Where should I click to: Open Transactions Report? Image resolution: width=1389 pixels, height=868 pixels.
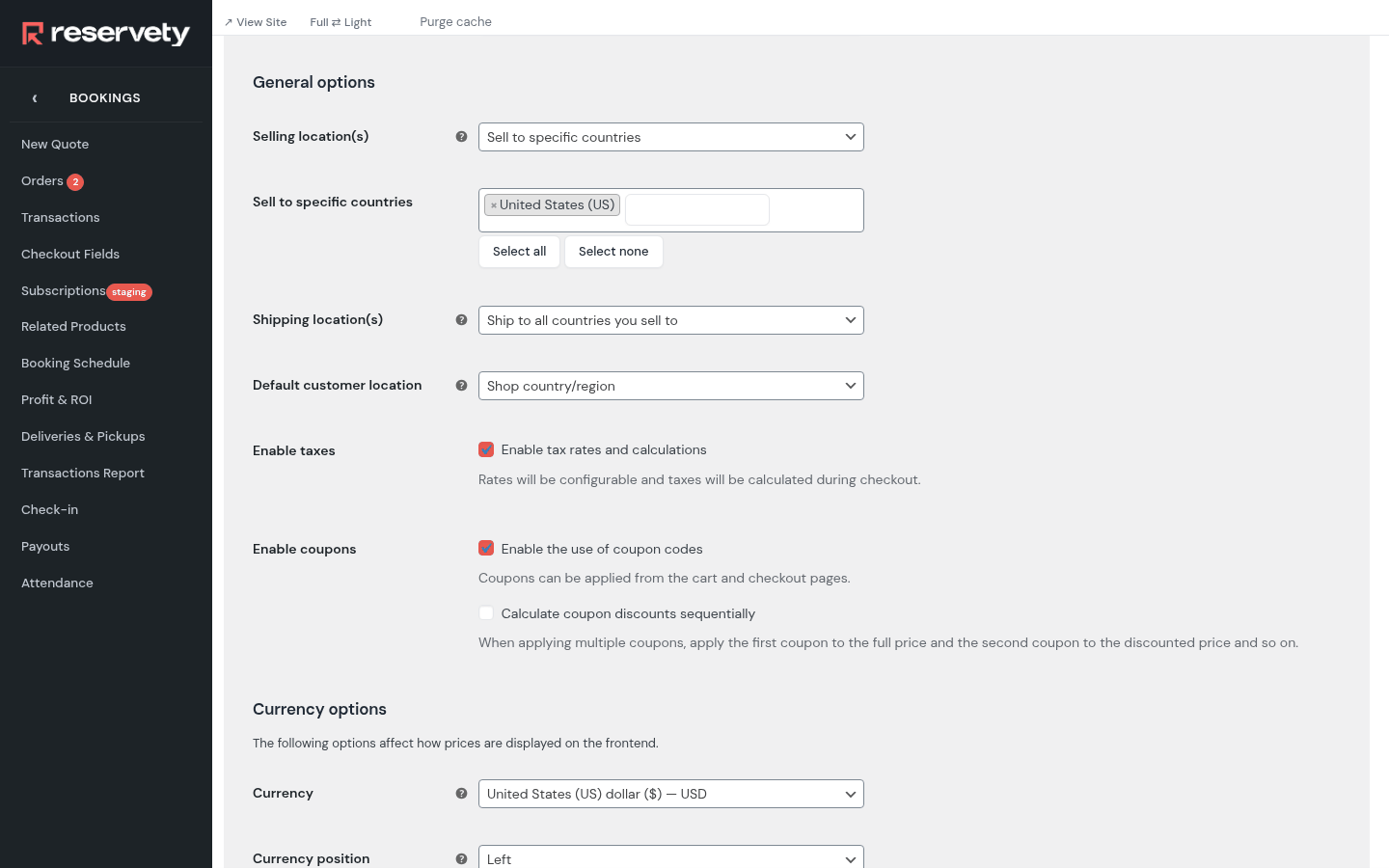tap(83, 474)
